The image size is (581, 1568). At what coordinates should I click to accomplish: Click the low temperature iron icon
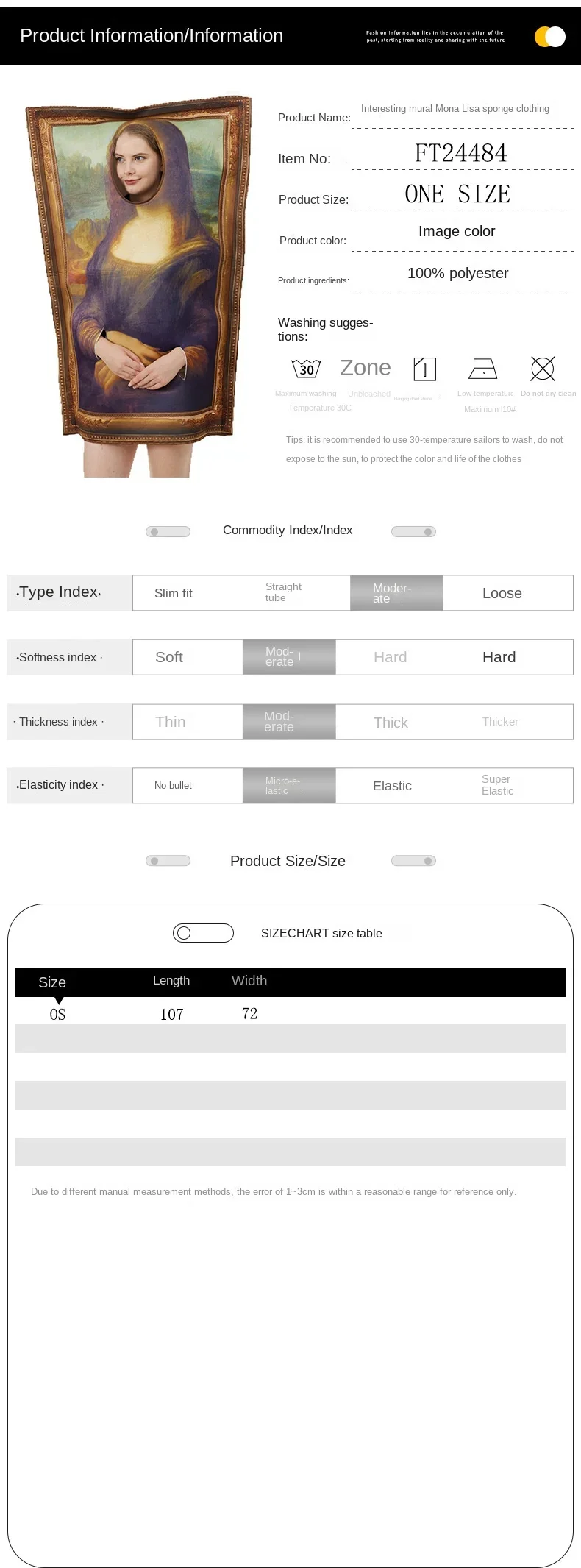point(483,368)
